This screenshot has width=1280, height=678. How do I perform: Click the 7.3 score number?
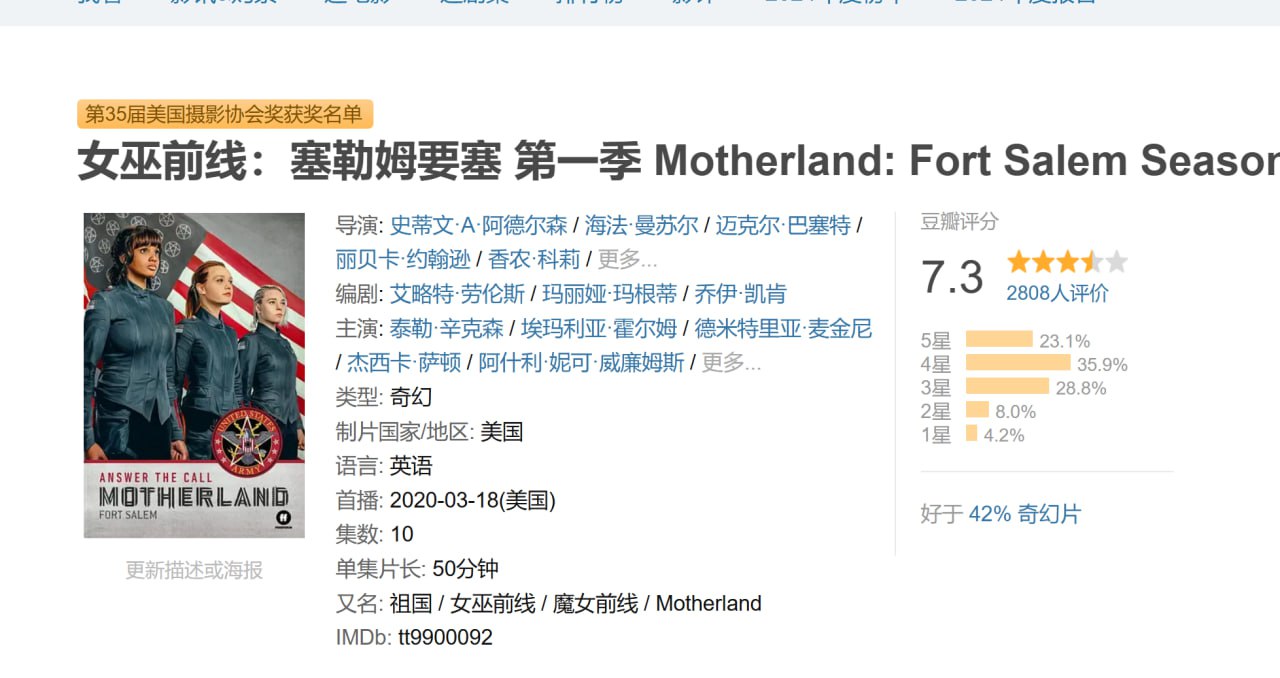(x=952, y=277)
